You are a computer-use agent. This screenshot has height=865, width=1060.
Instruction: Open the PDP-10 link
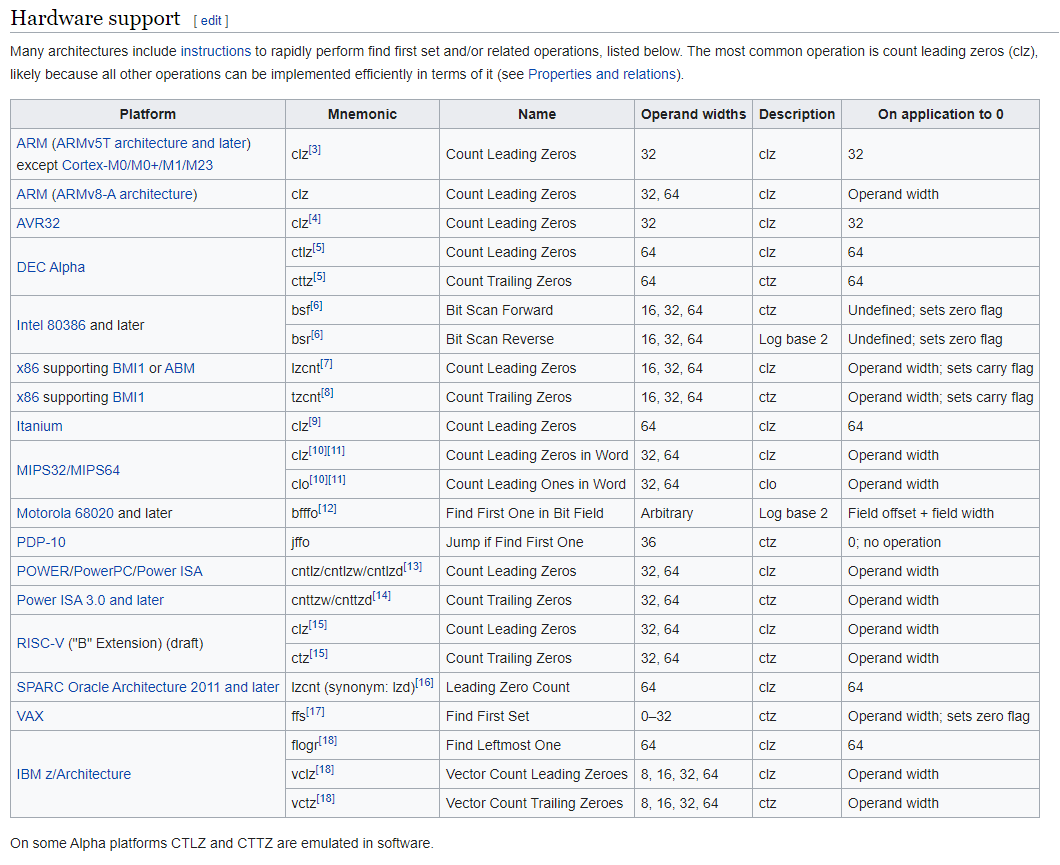click(x=41, y=543)
